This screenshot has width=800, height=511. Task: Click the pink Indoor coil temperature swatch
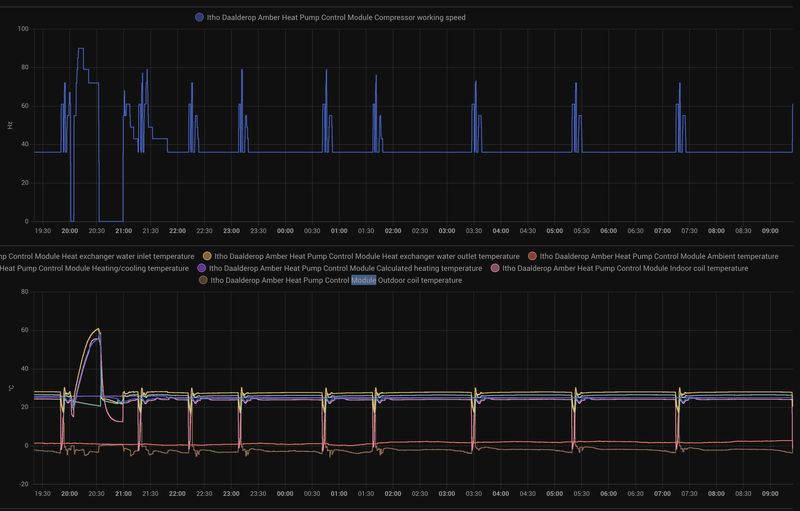click(494, 268)
